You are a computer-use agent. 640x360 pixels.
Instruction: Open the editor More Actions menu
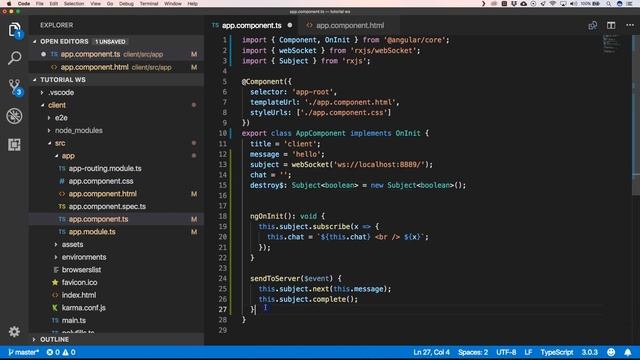[630, 25]
